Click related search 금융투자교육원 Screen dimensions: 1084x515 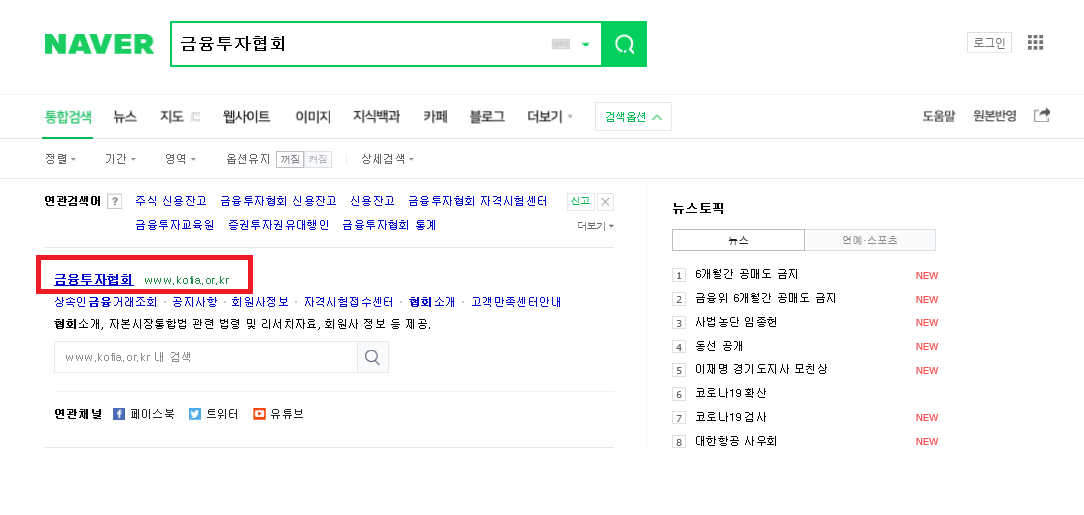[175, 225]
